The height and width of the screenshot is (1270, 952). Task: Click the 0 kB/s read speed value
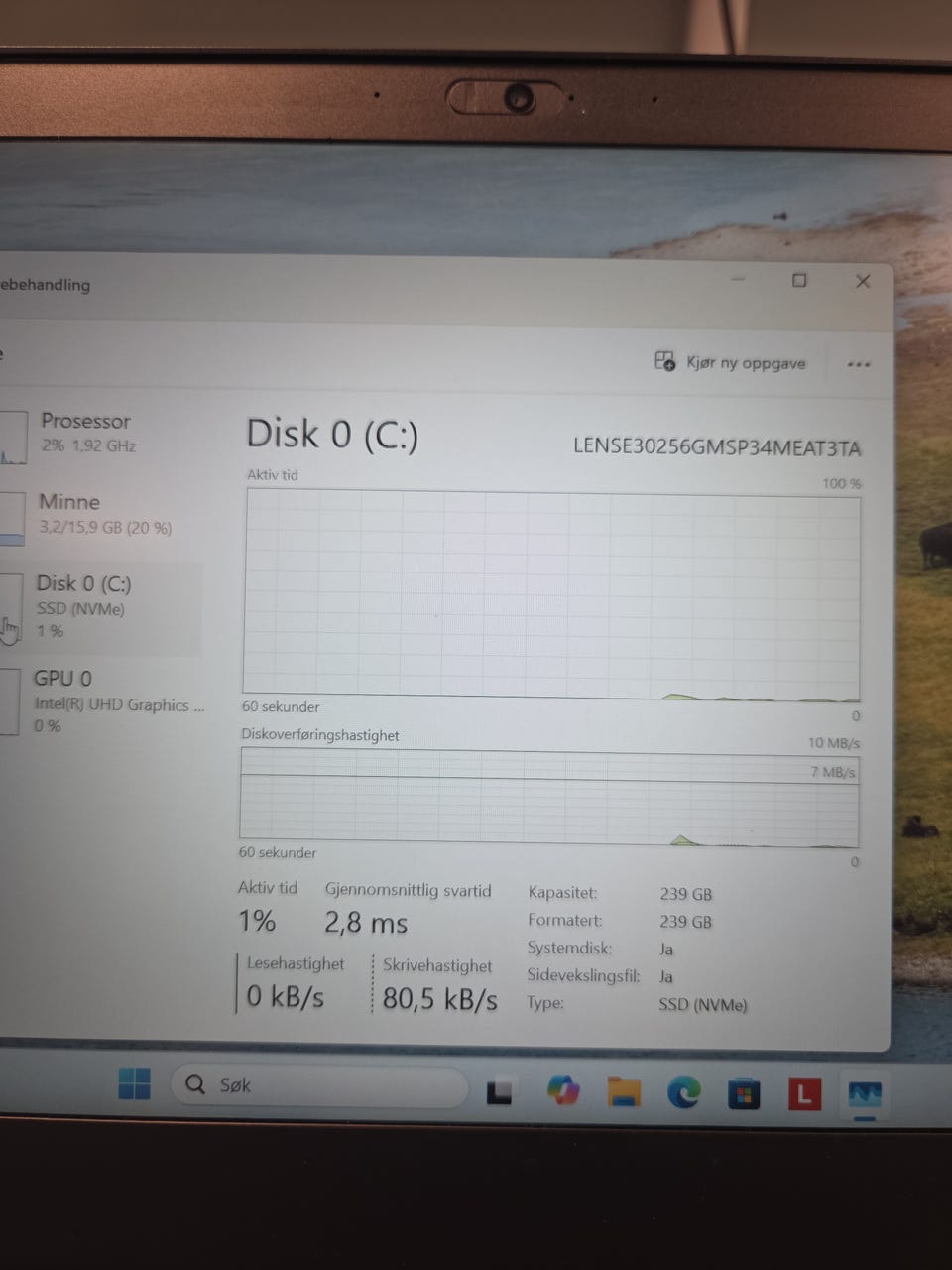click(286, 996)
